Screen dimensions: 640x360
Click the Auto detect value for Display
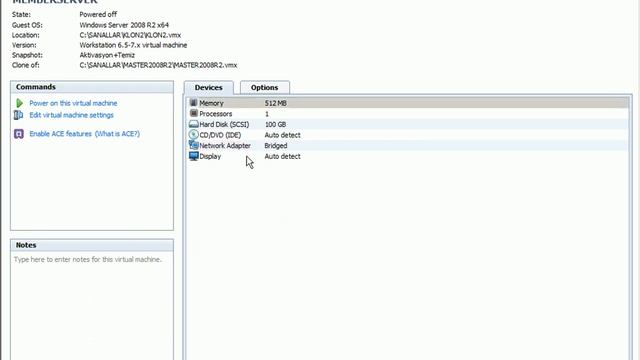click(x=282, y=156)
